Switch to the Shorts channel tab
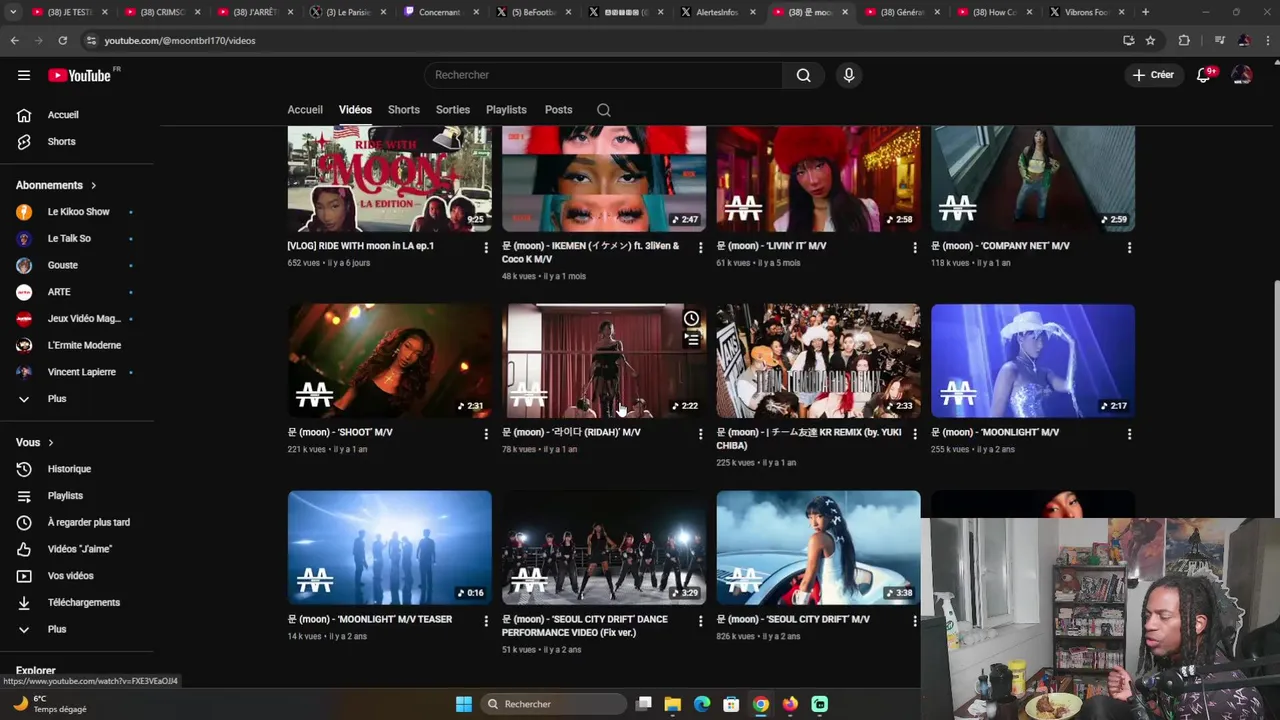1280x720 pixels. click(404, 110)
